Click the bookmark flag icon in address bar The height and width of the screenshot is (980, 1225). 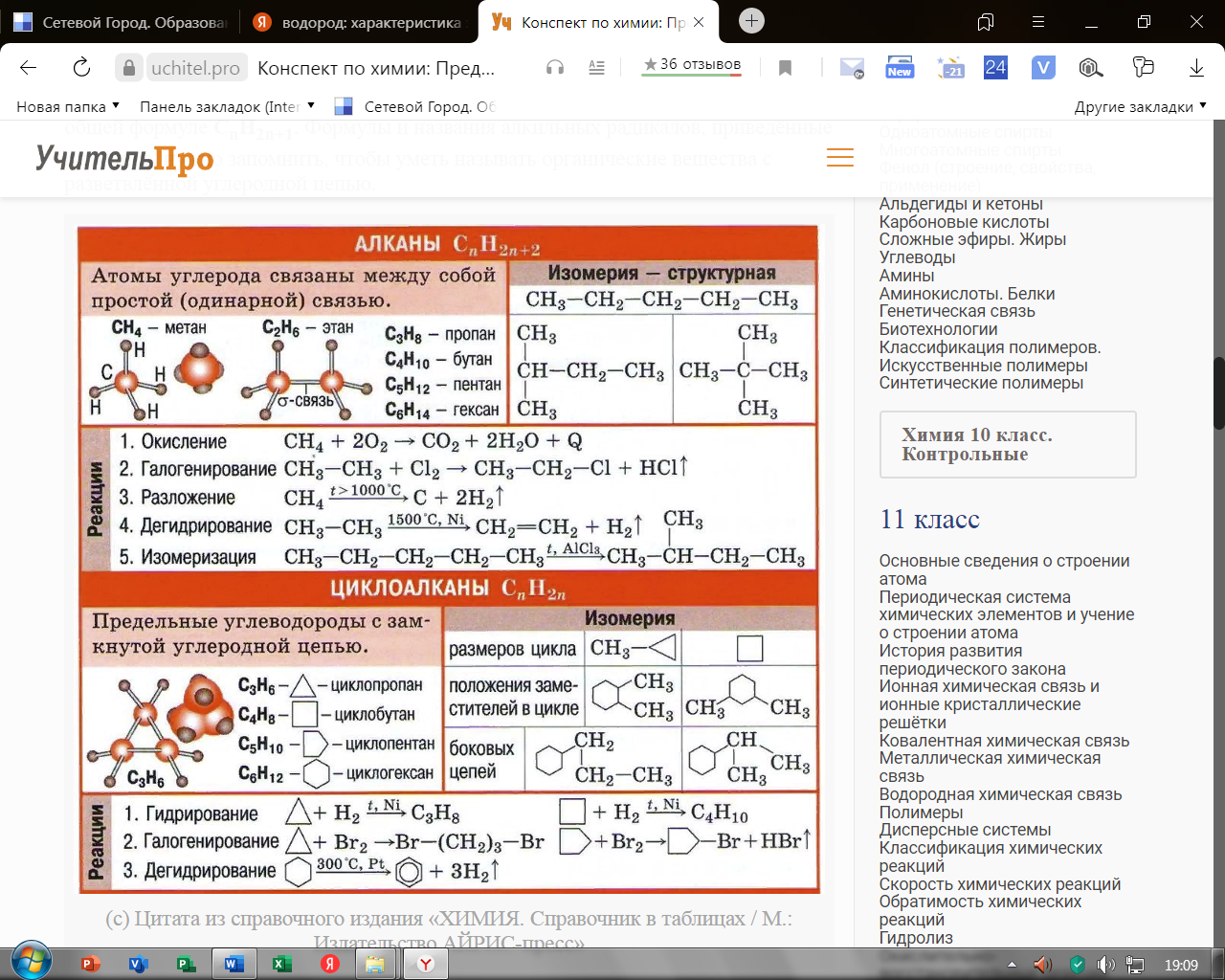tap(785, 67)
